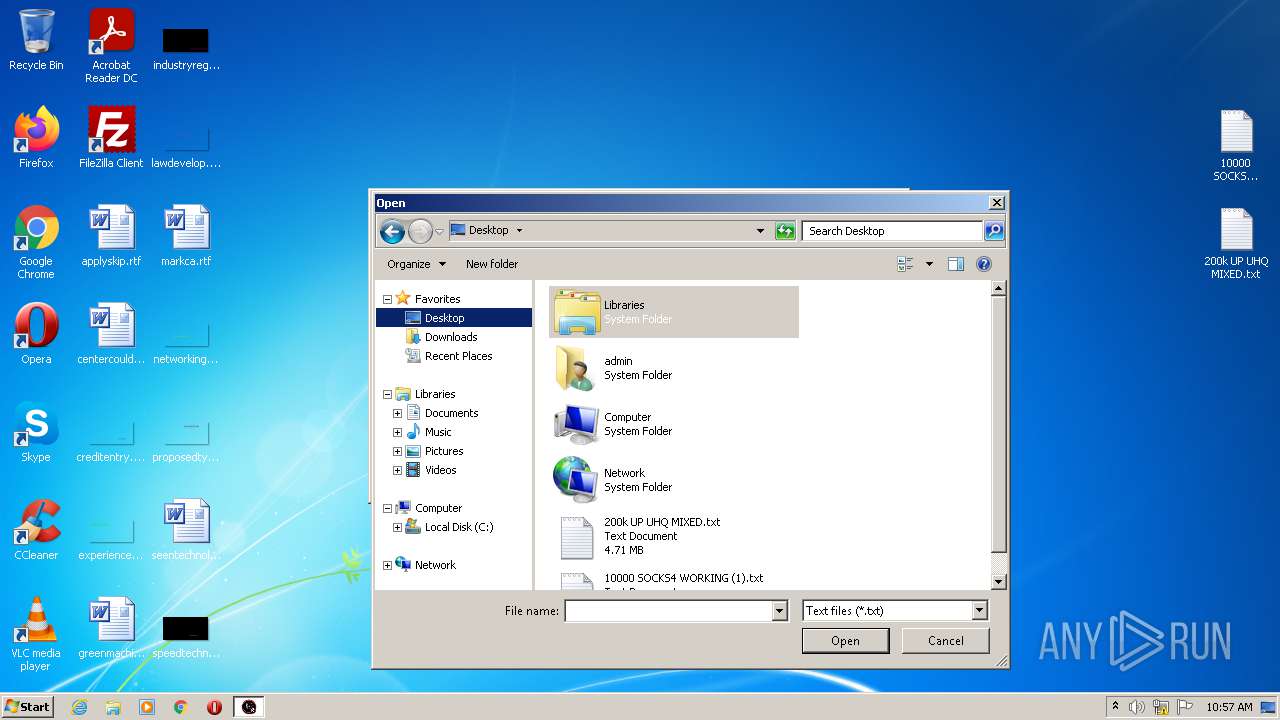
Task: Click New folder button
Action: (x=492, y=264)
